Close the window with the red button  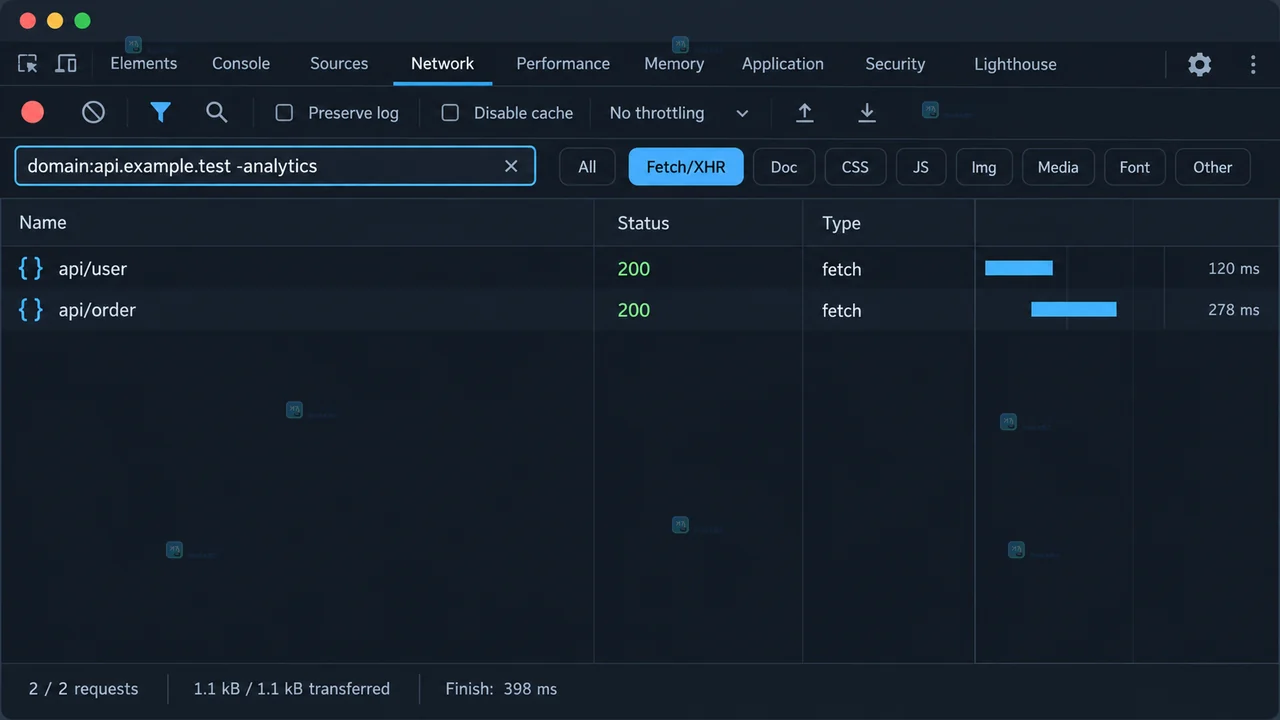coord(27,21)
